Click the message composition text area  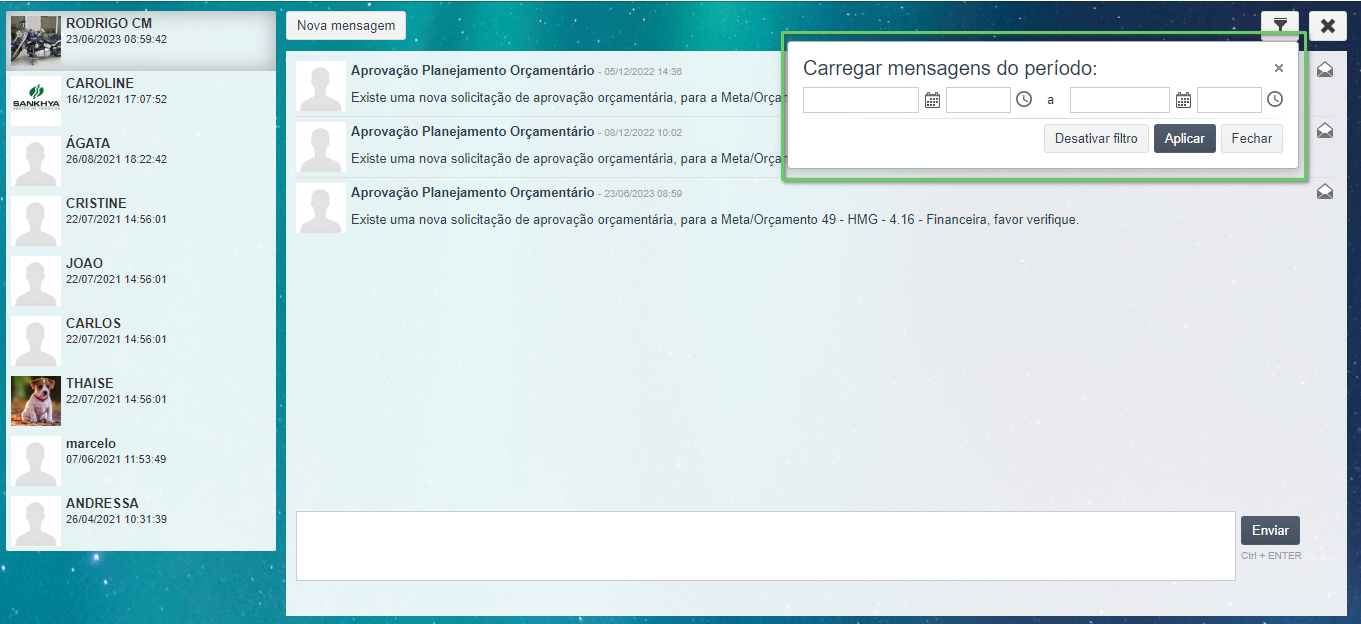point(766,546)
